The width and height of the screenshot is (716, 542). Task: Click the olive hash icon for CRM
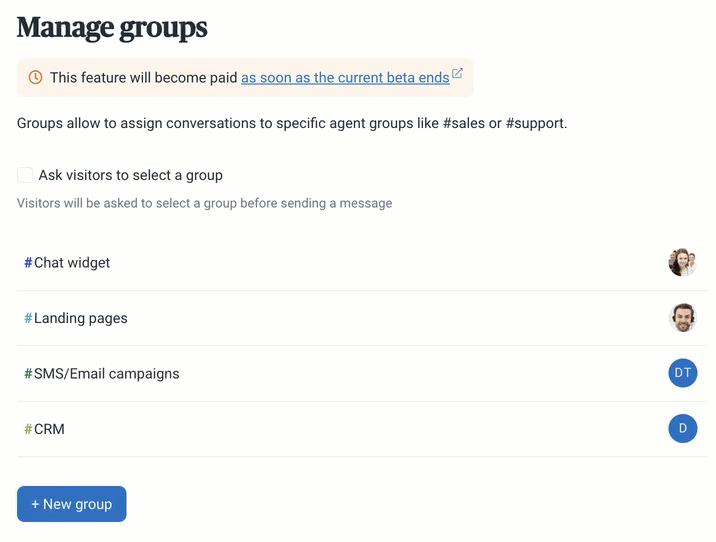coord(28,429)
